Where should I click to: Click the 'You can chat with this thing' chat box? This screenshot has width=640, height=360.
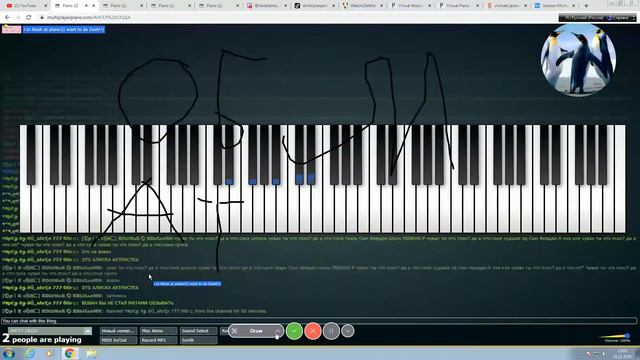pos(318,321)
